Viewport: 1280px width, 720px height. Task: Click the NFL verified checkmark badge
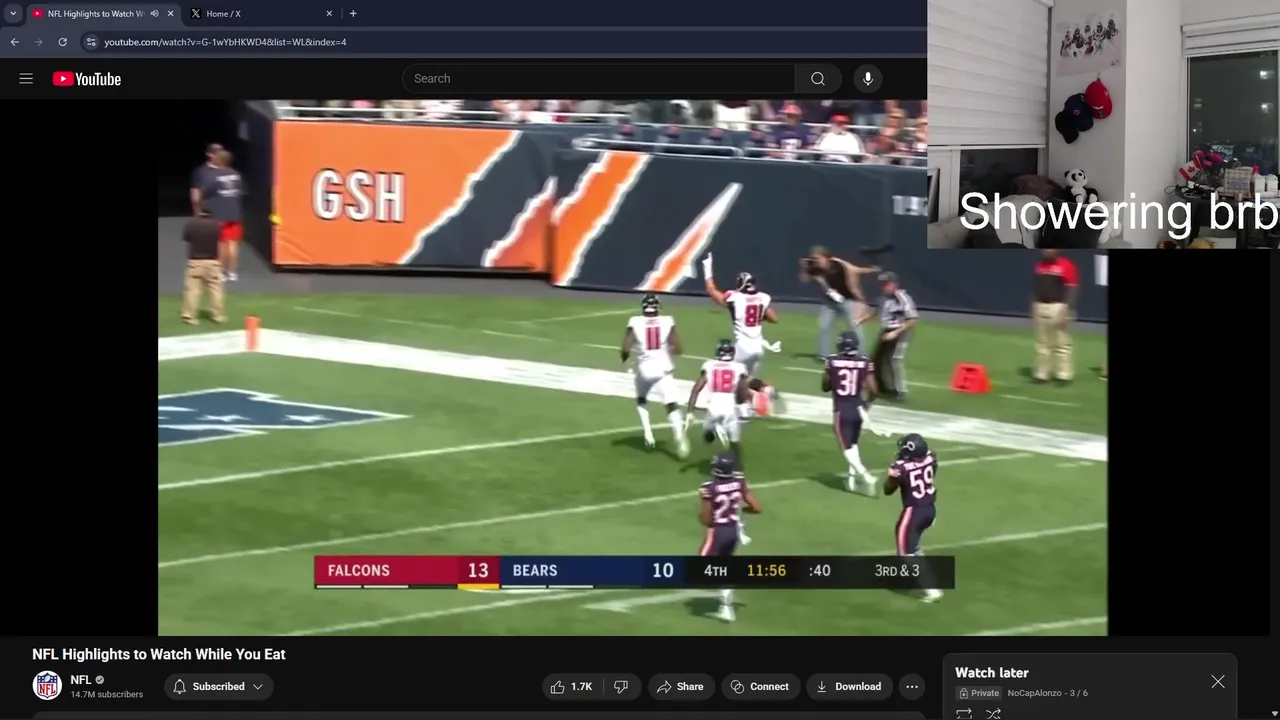point(100,680)
